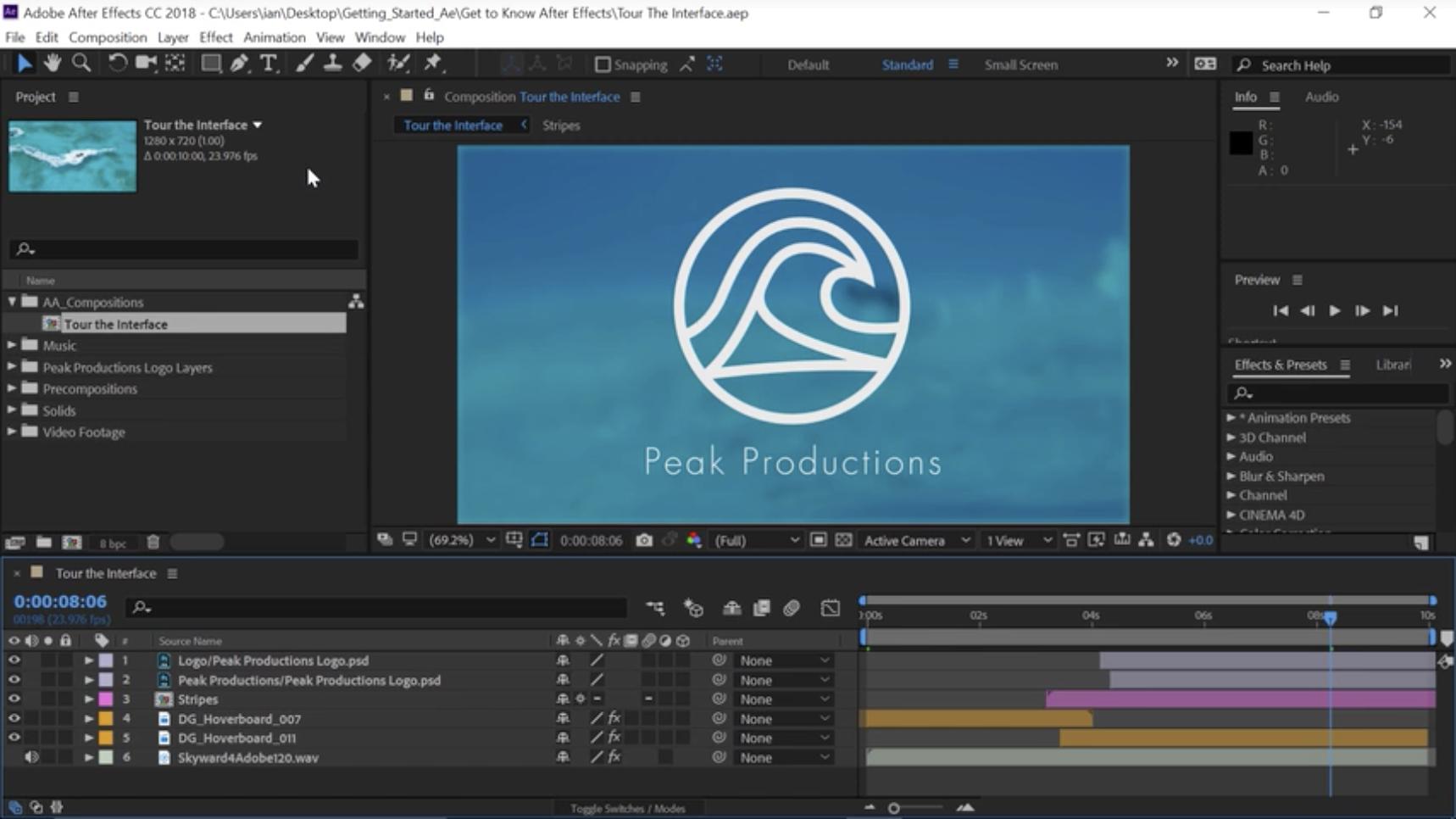Open the Composition menu
Image resolution: width=1456 pixels, height=819 pixels.
click(x=108, y=37)
